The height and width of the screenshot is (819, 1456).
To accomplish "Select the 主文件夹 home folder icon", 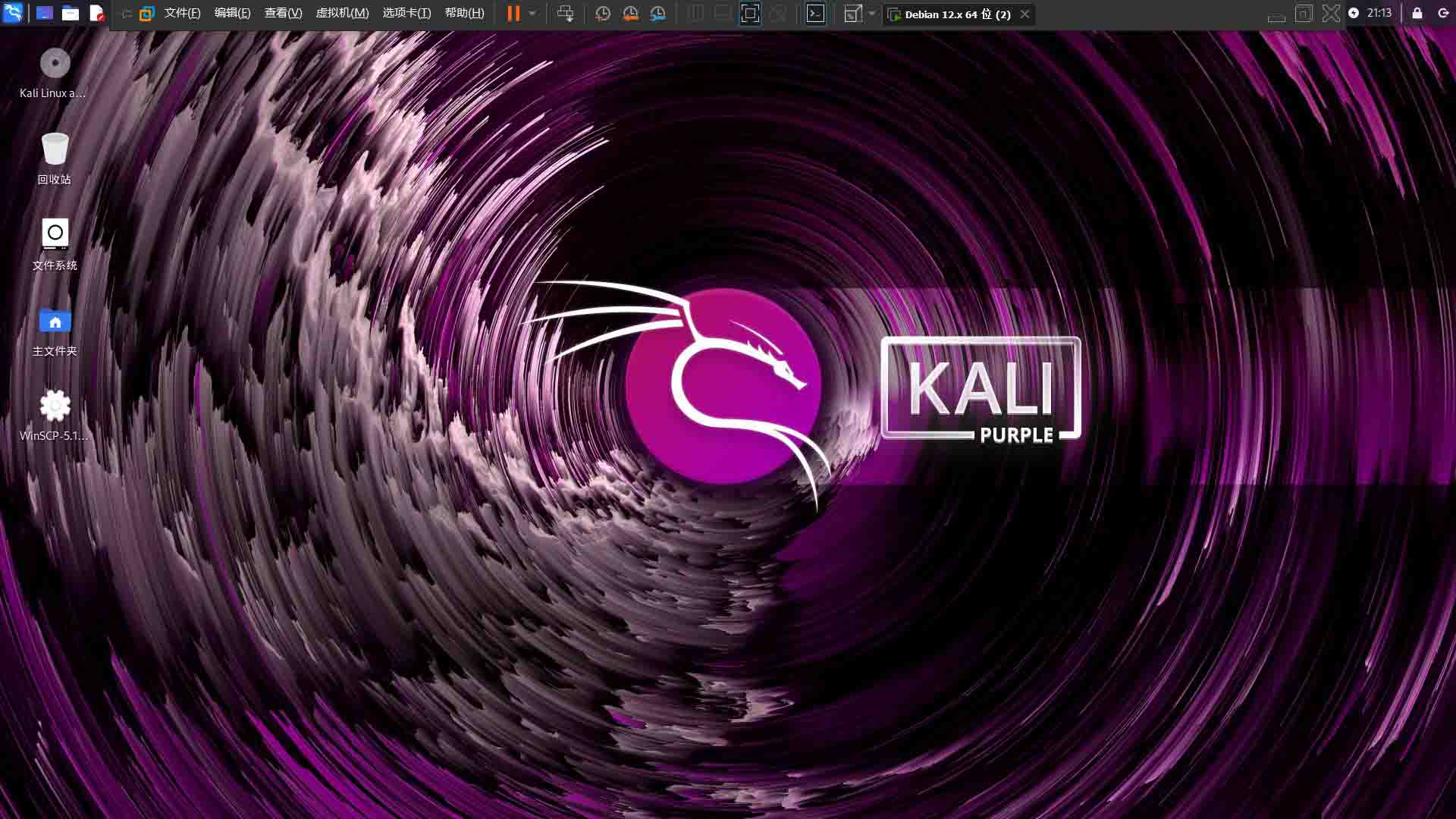I will coord(55,322).
